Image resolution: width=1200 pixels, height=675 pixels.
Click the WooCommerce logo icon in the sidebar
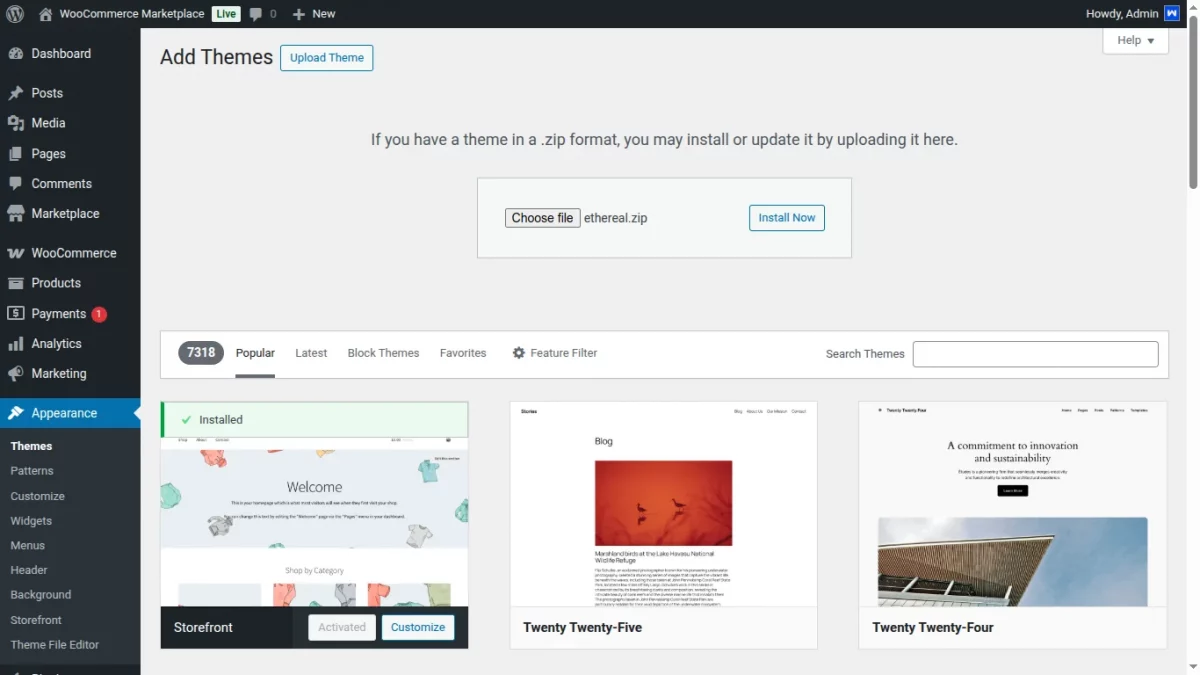point(15,253)
